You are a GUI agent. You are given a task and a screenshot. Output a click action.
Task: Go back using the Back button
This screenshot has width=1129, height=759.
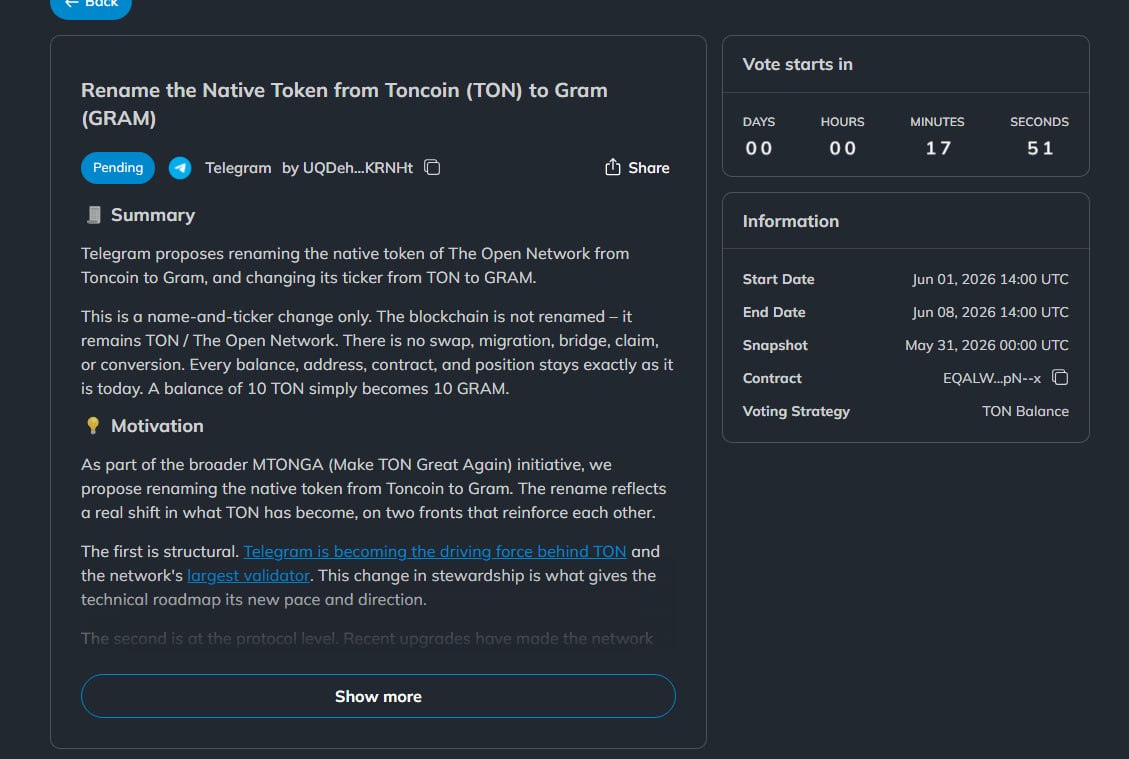click(91, 6)
